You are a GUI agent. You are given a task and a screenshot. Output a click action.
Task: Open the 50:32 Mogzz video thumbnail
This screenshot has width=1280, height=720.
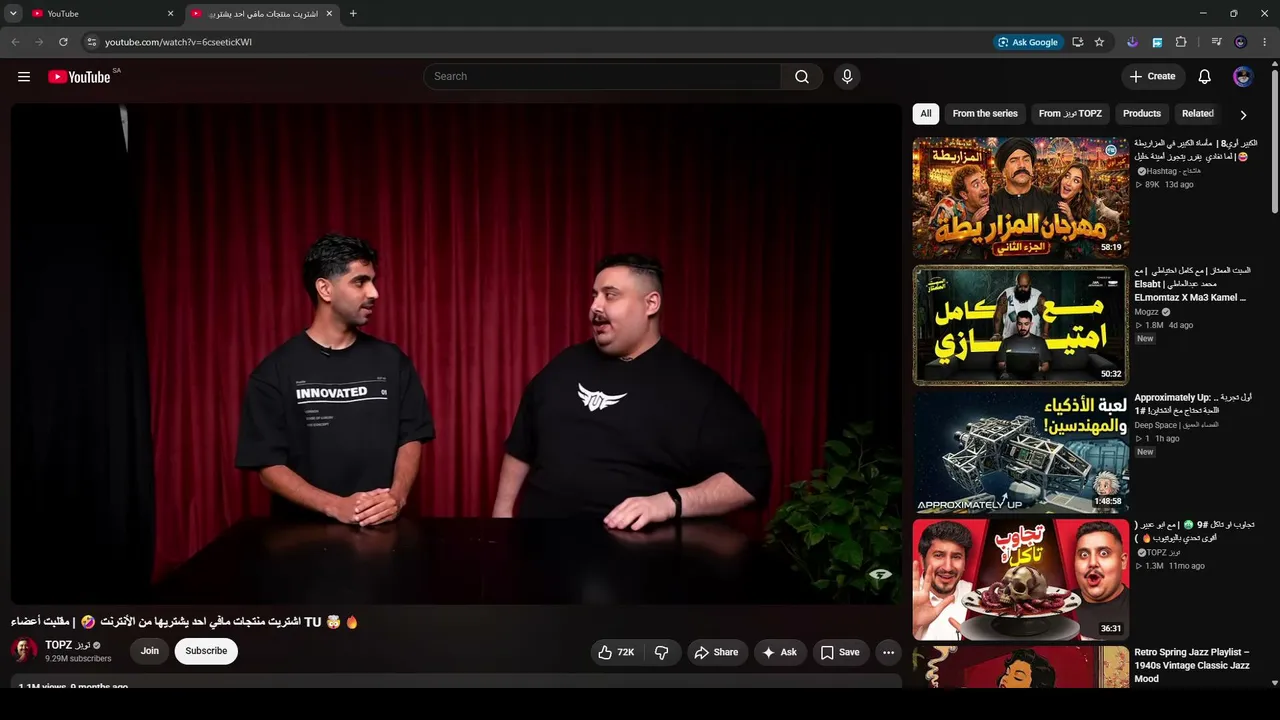coord(1020,325)
